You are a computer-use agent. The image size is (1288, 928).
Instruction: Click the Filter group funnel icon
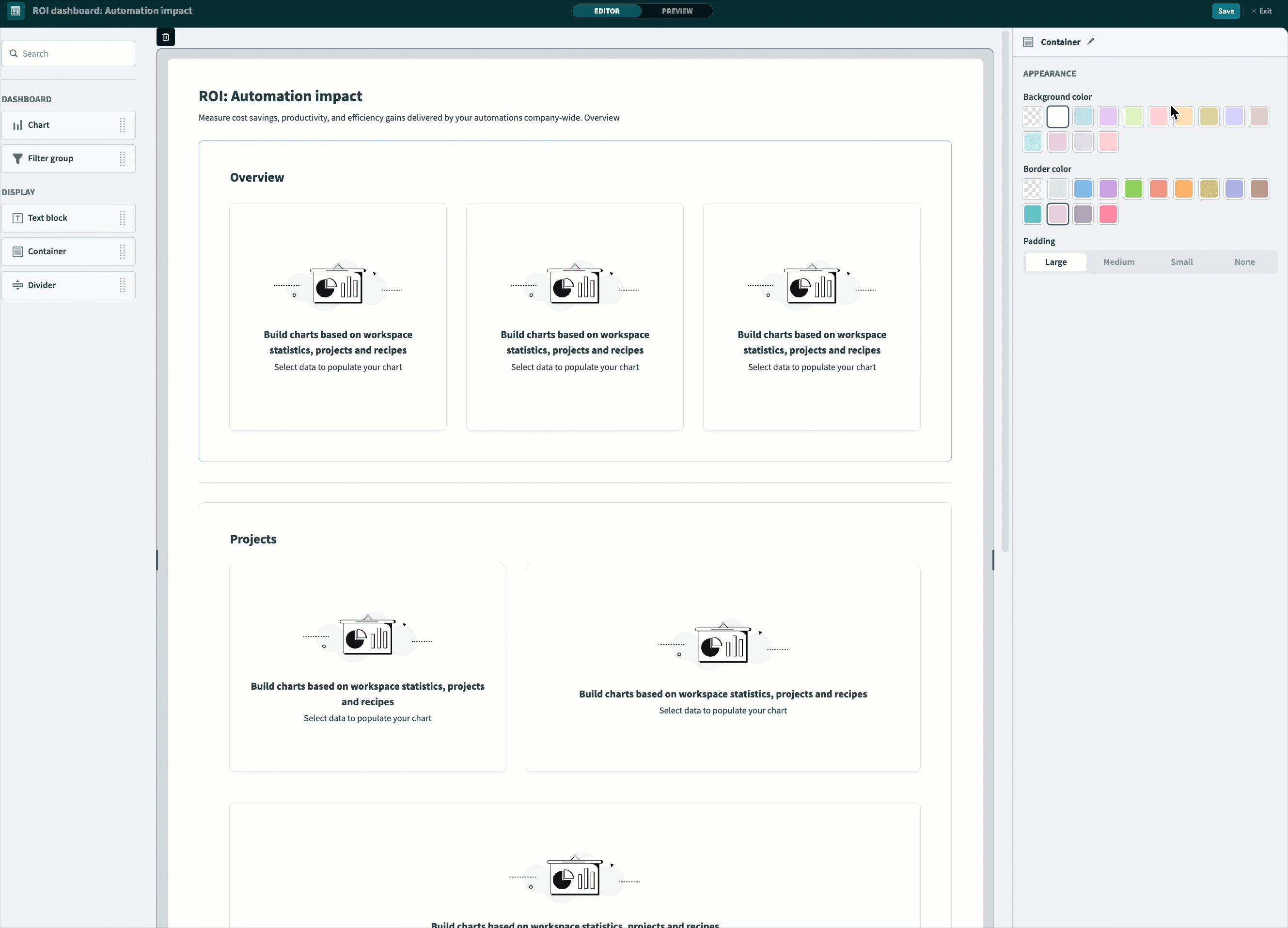pyautogui.click(x=17, y=158)
